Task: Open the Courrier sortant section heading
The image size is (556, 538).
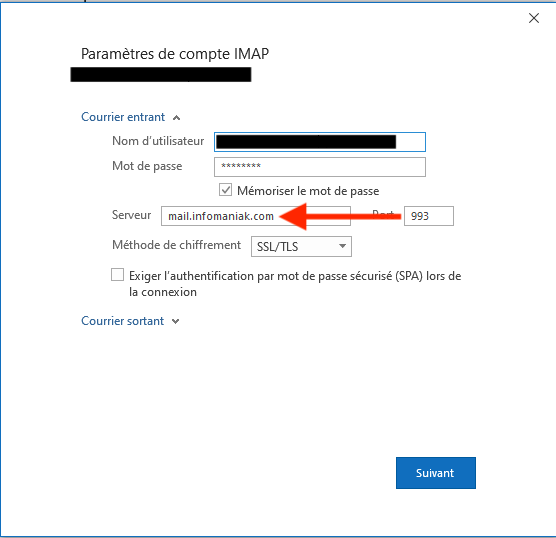Action: point(122,321)
